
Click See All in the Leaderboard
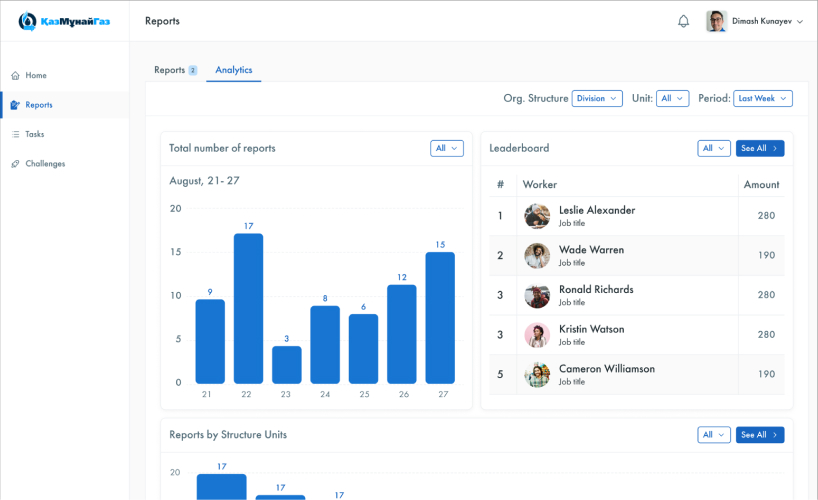click(x=760, y=148)
